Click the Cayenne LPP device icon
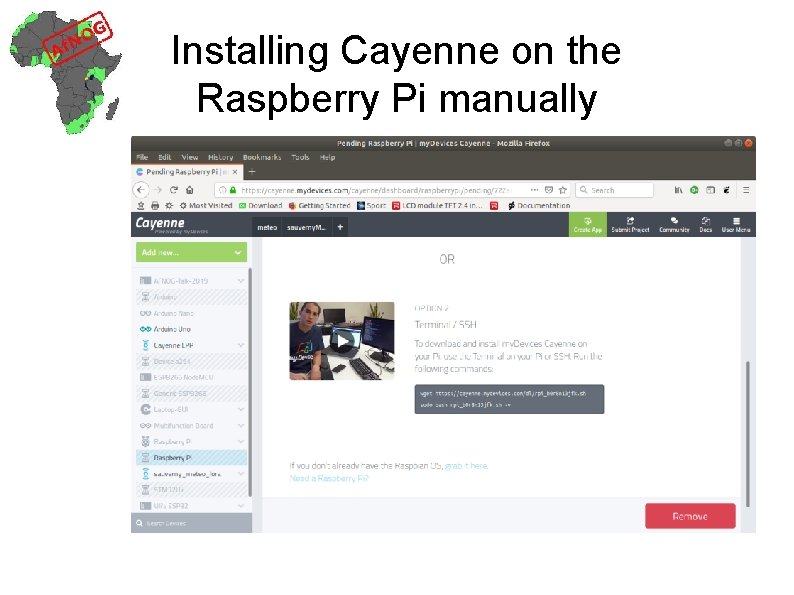Image resolution: width=794 pixels, height=595 pixels. [145, 345]
